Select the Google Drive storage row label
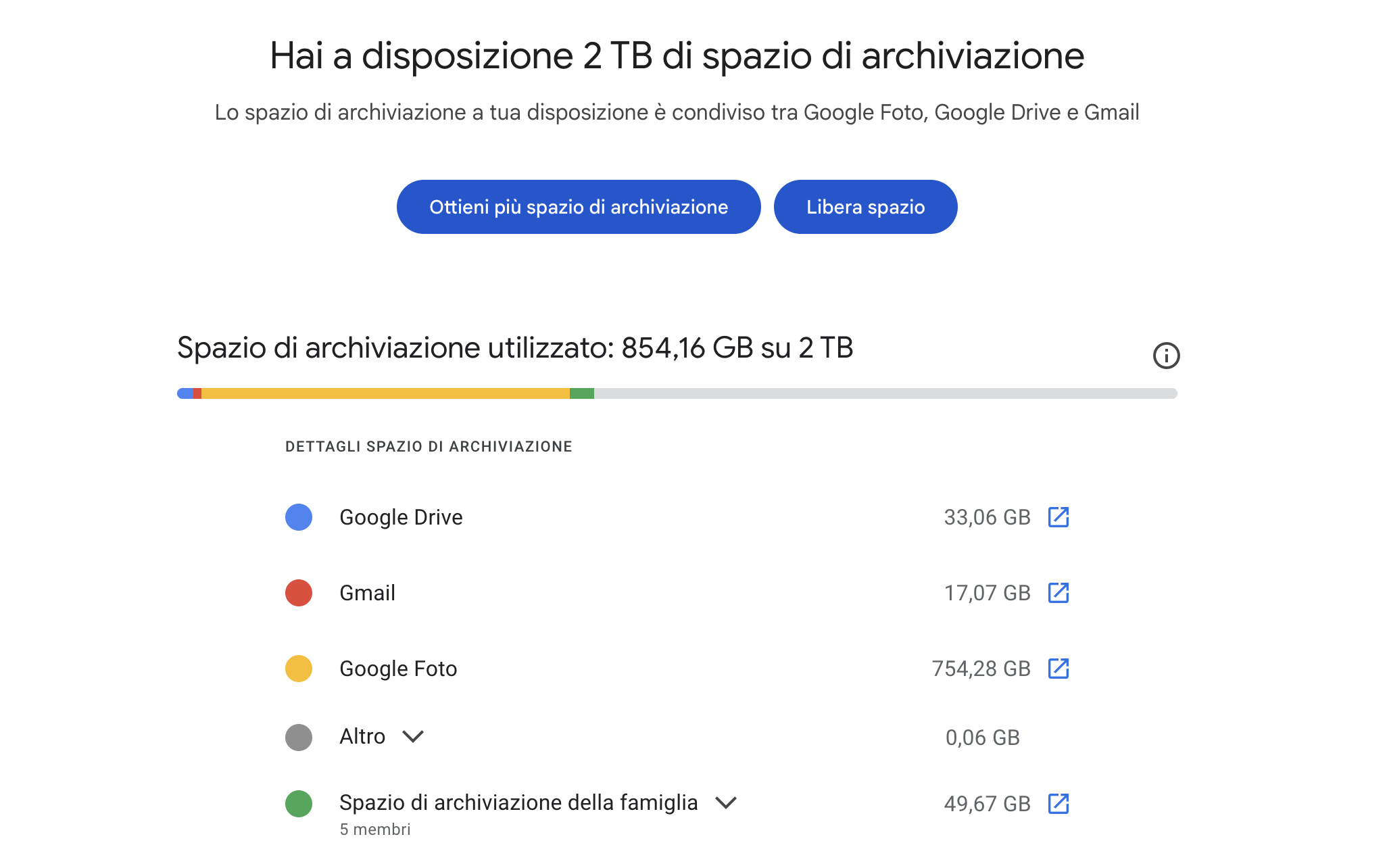Screen dimensions: 1387x868 (401, 517)
